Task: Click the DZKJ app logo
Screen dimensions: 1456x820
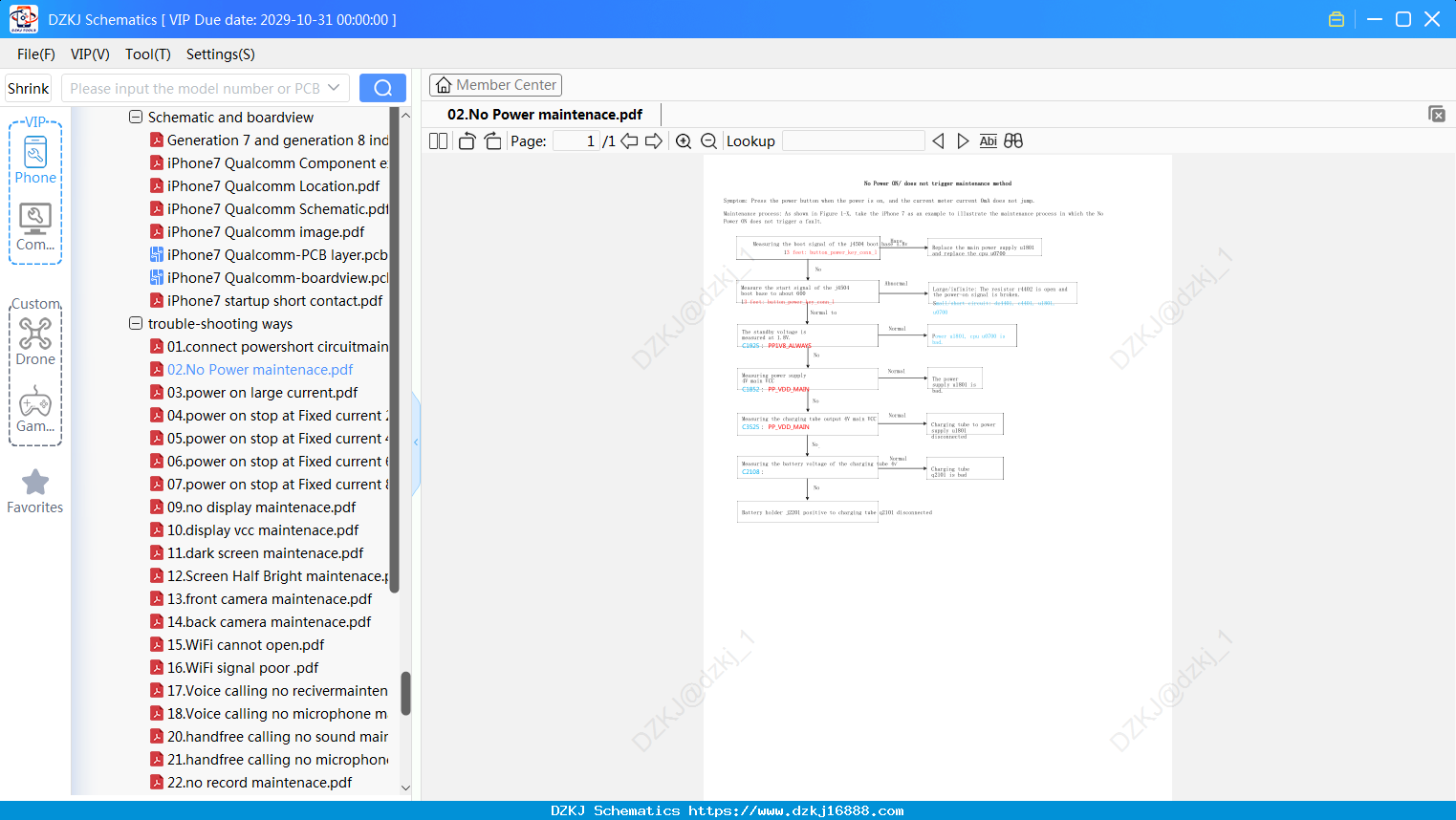Action: (x=23, y=19)
